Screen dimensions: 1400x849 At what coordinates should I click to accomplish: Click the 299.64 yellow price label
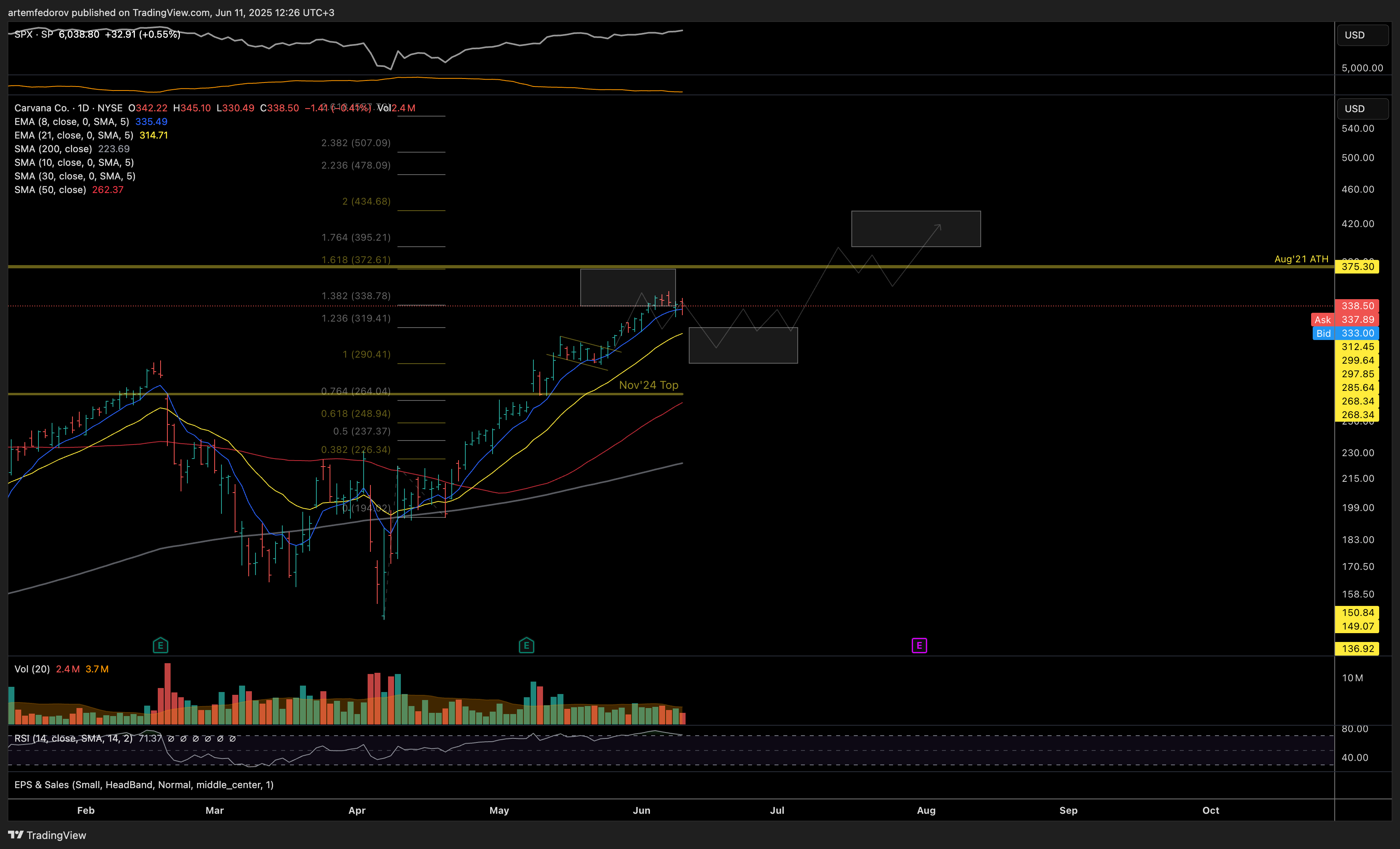click(x=1357, y=360)
